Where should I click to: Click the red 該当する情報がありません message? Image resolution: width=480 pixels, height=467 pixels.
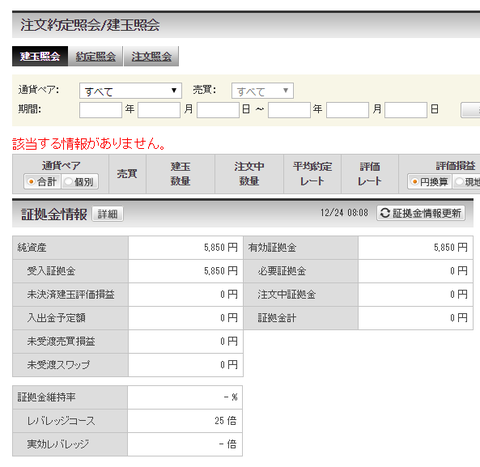(89, 144)
